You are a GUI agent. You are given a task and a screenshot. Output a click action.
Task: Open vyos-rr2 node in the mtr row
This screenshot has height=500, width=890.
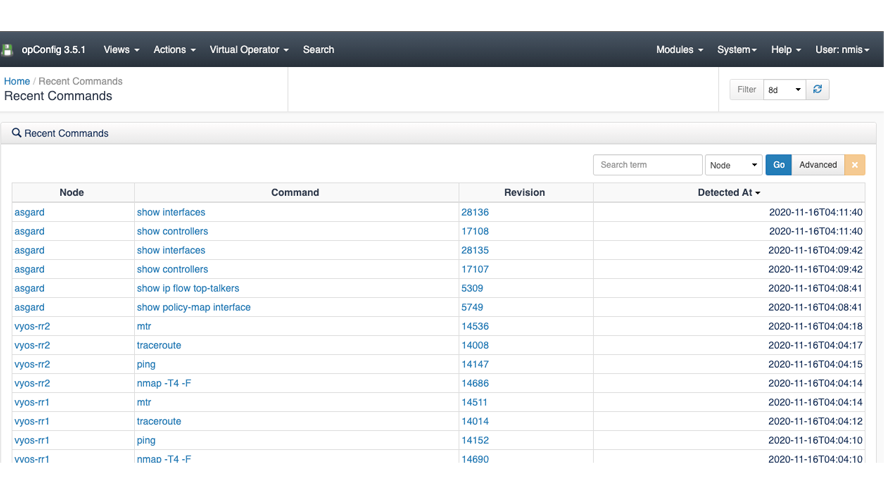(32, 326)
